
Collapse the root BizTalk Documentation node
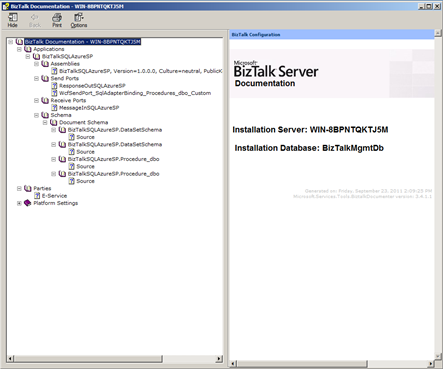(x=11, y=42)
